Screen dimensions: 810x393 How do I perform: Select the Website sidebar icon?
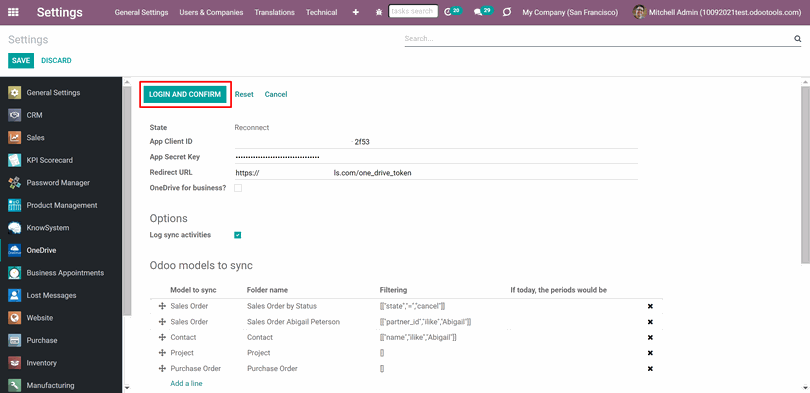pos(14,318)
